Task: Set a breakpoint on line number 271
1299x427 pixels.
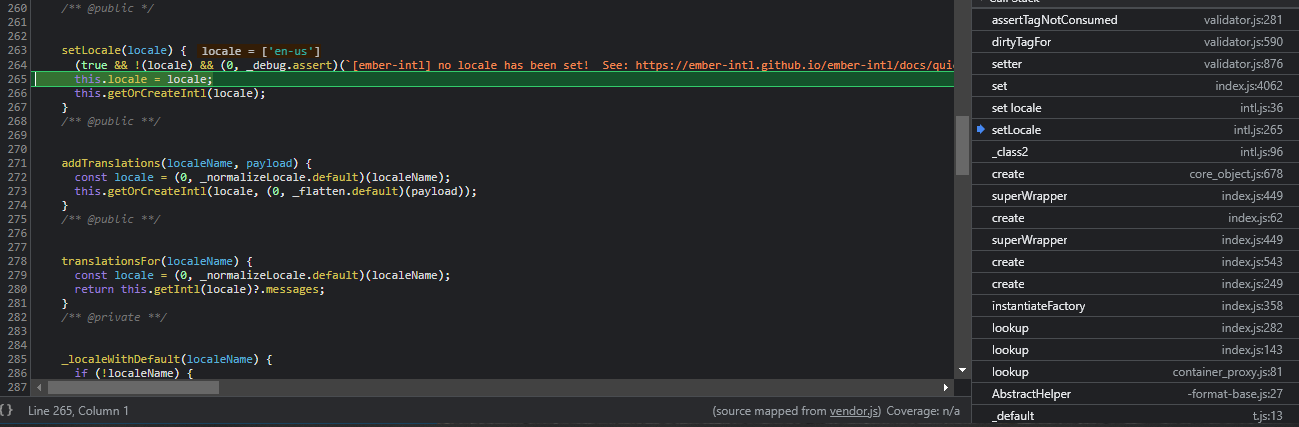Action: tap(15, 163)
